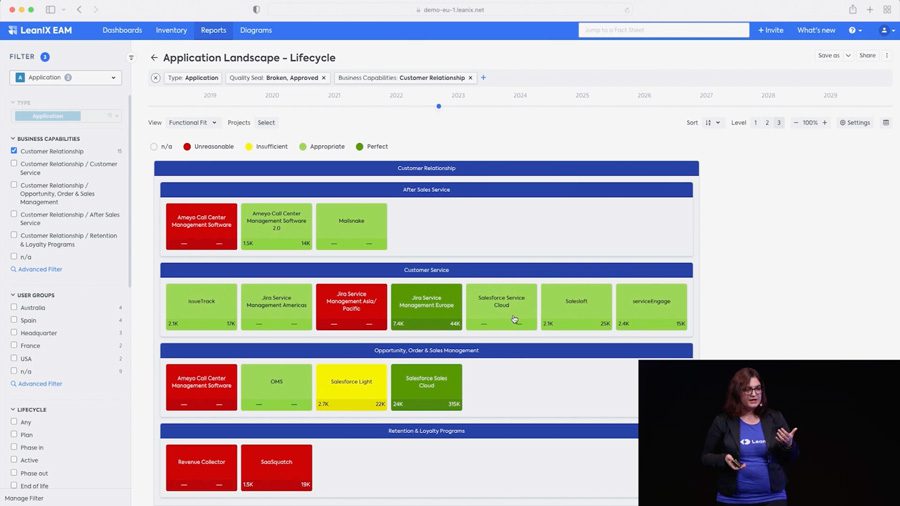This screenshot has height=506, width=900.
Task: Open the Sort order dropdown
Action: [x=712, y=123]
